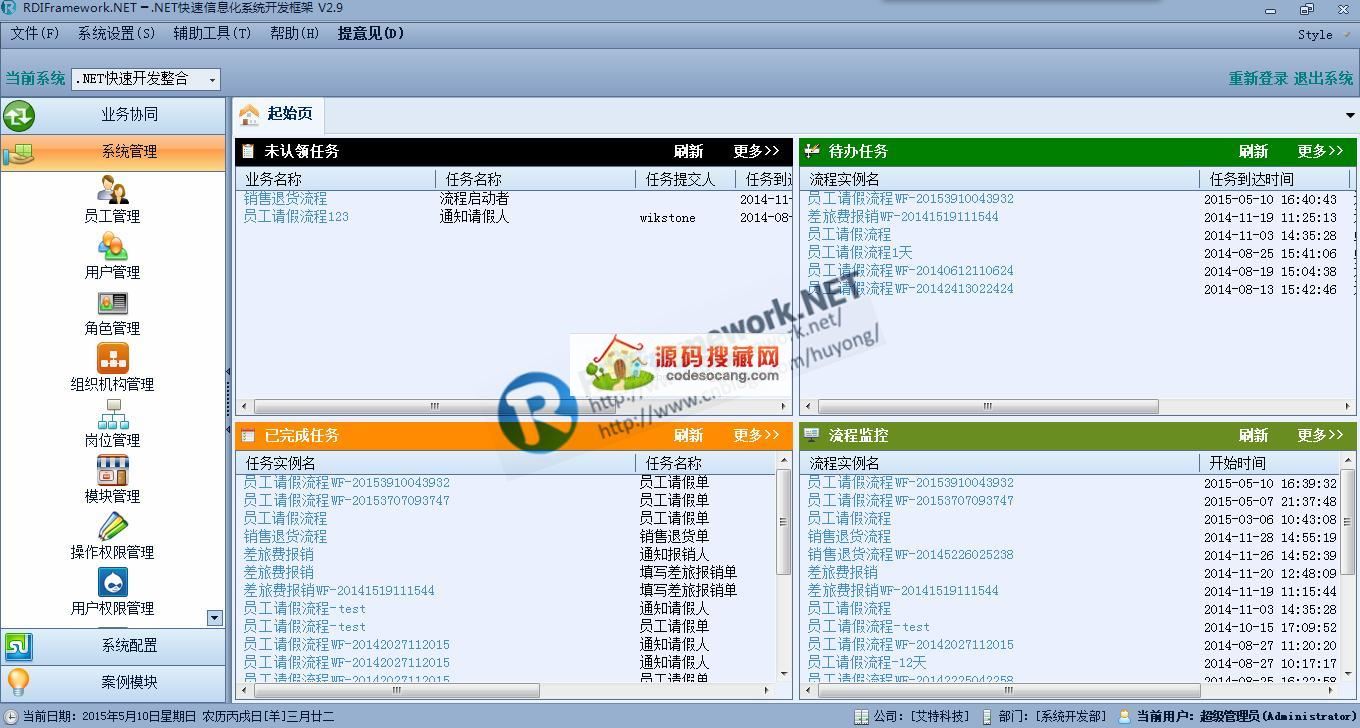The width and height of the screenshot is (1360, 728).
Task: Click 刷新 in the 待办任务 panel
Action: 1253,152
